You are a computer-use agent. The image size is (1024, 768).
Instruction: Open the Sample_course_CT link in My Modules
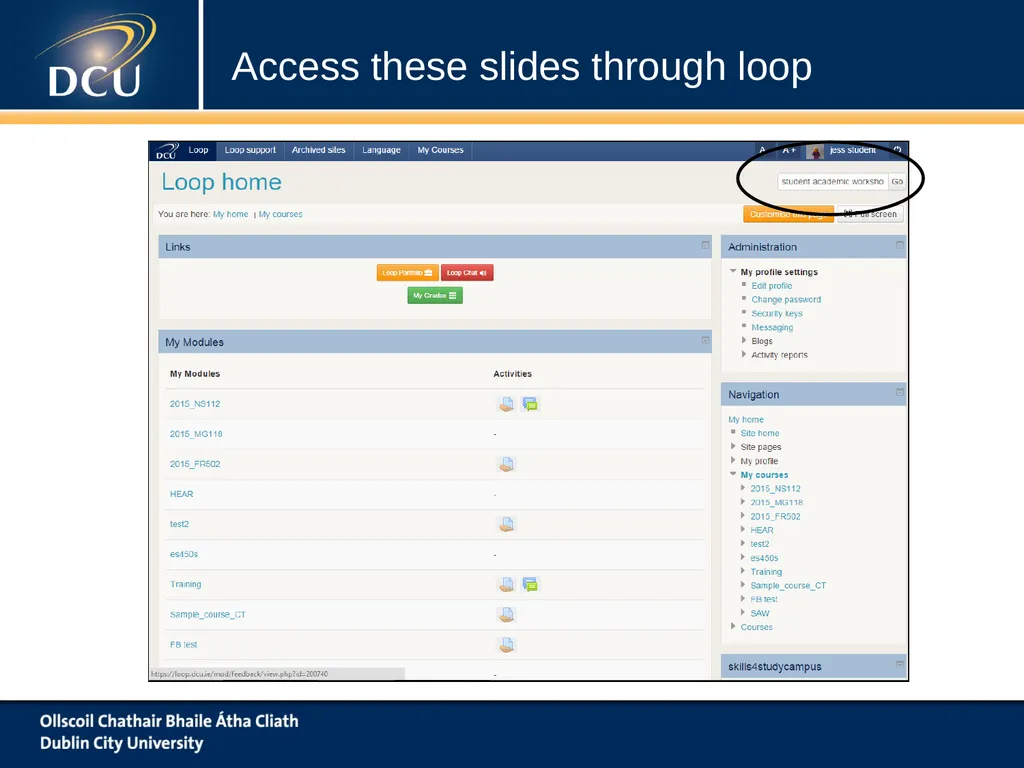(x=208, y=615)
